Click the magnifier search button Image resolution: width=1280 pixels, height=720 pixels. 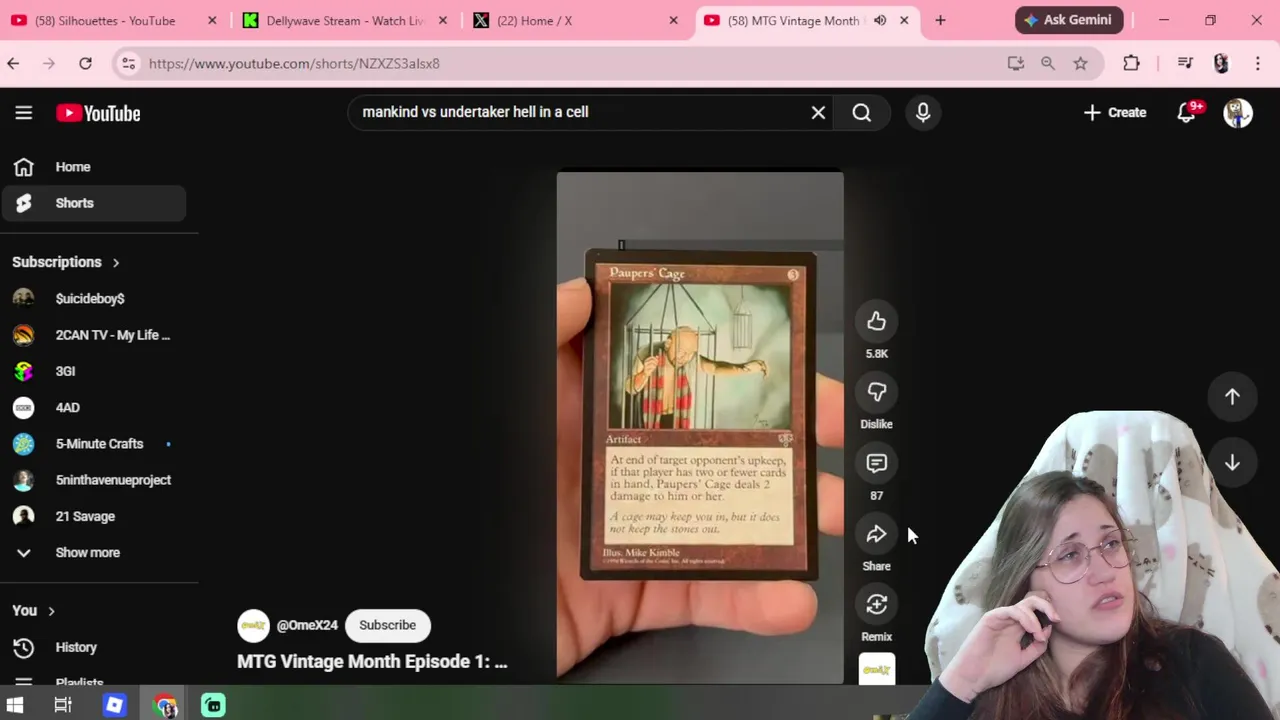(x=862, y=112)
